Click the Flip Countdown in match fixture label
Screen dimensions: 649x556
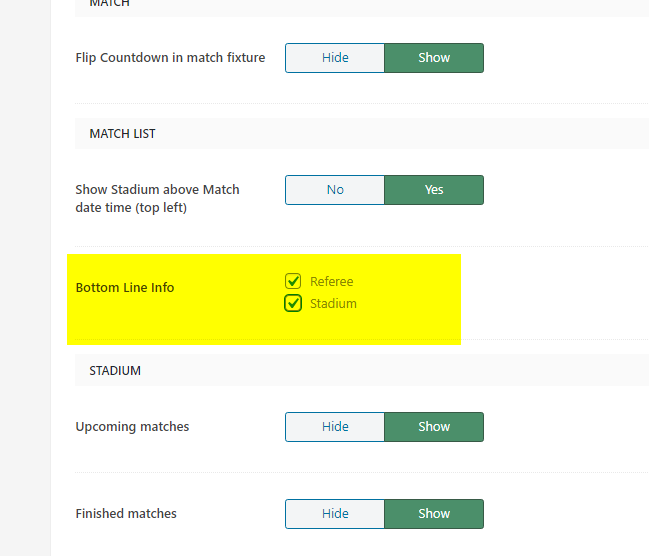(170, 58)
